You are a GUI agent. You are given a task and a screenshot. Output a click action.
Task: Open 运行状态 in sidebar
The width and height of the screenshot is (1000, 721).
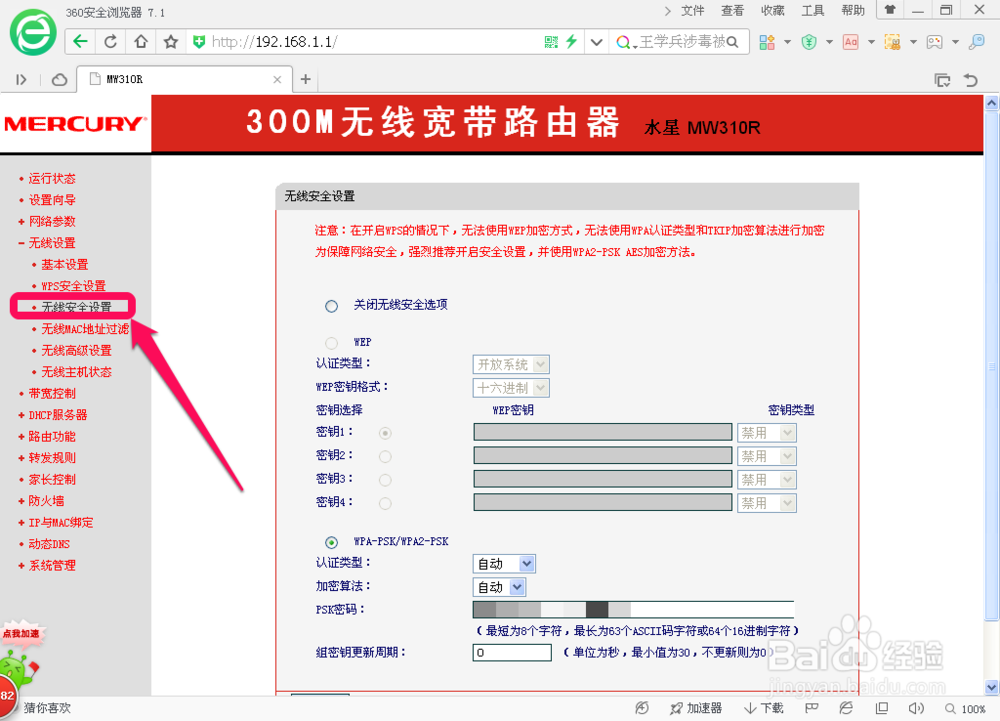(52, 178)
